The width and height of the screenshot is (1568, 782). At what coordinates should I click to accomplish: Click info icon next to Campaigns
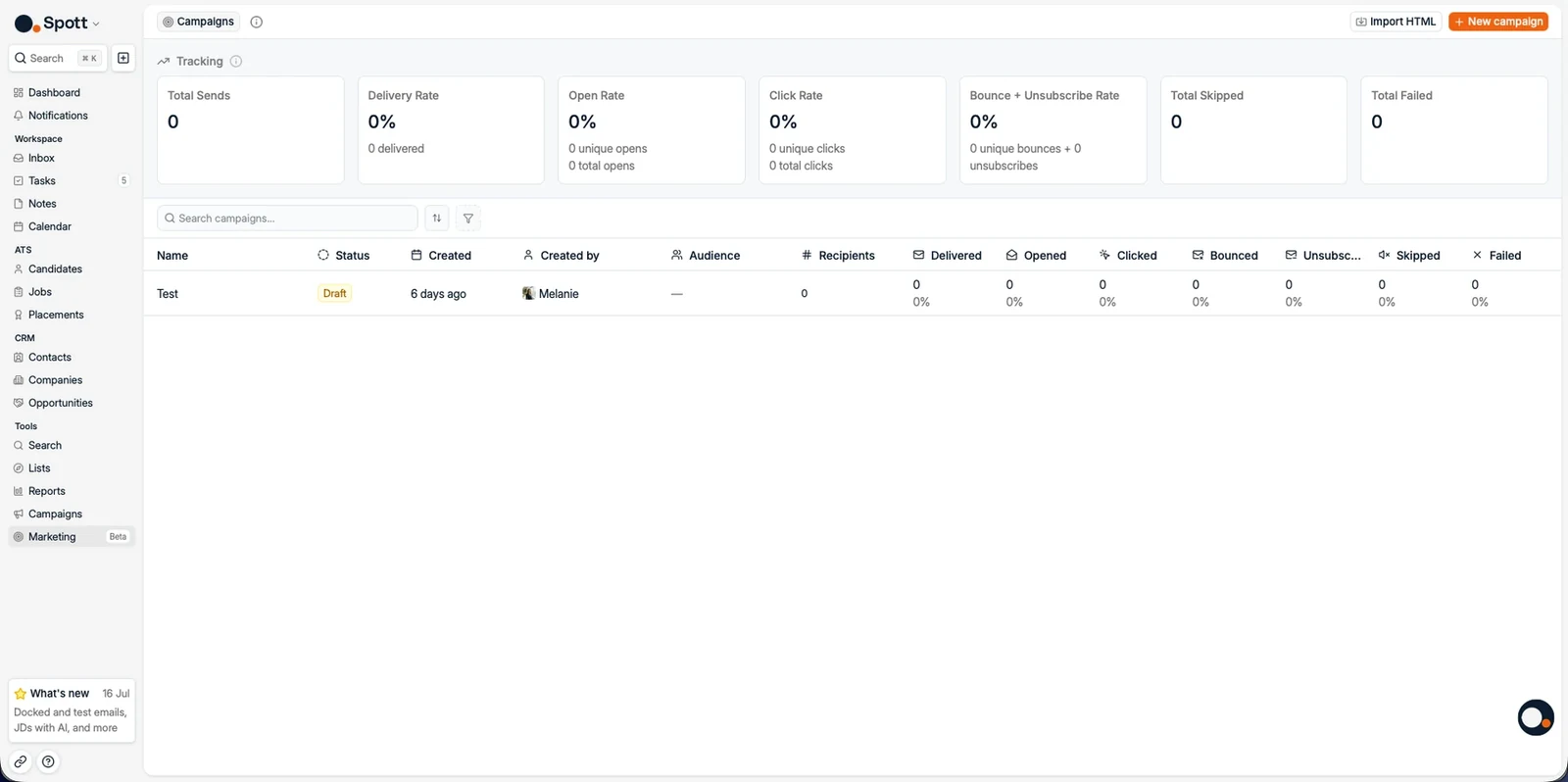tap(257, 22)
